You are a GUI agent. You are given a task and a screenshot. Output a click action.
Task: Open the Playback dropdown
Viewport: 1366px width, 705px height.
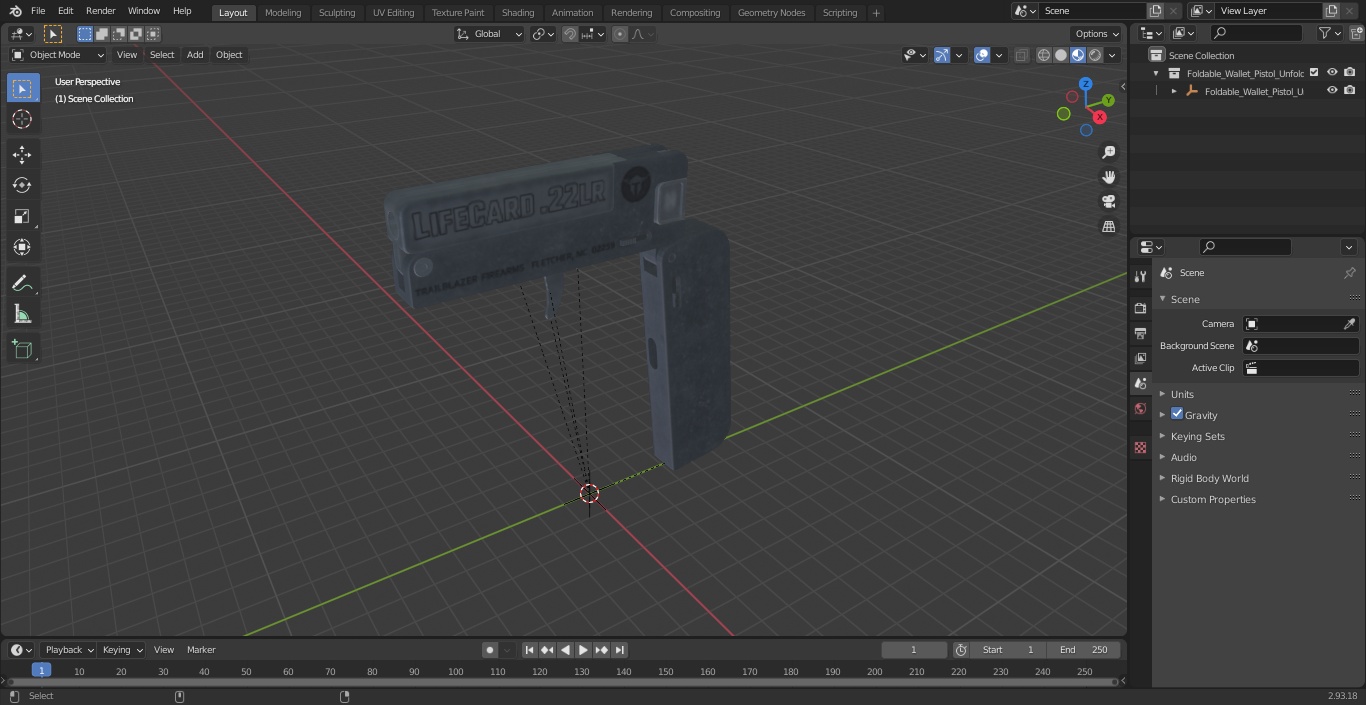coord(69,650)
